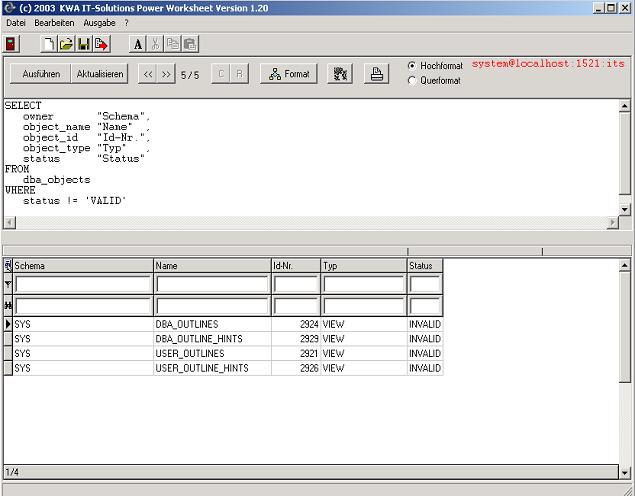Click the new document icon
The height and width of the screenshot is (496, 635).
(x=48, y=44)
